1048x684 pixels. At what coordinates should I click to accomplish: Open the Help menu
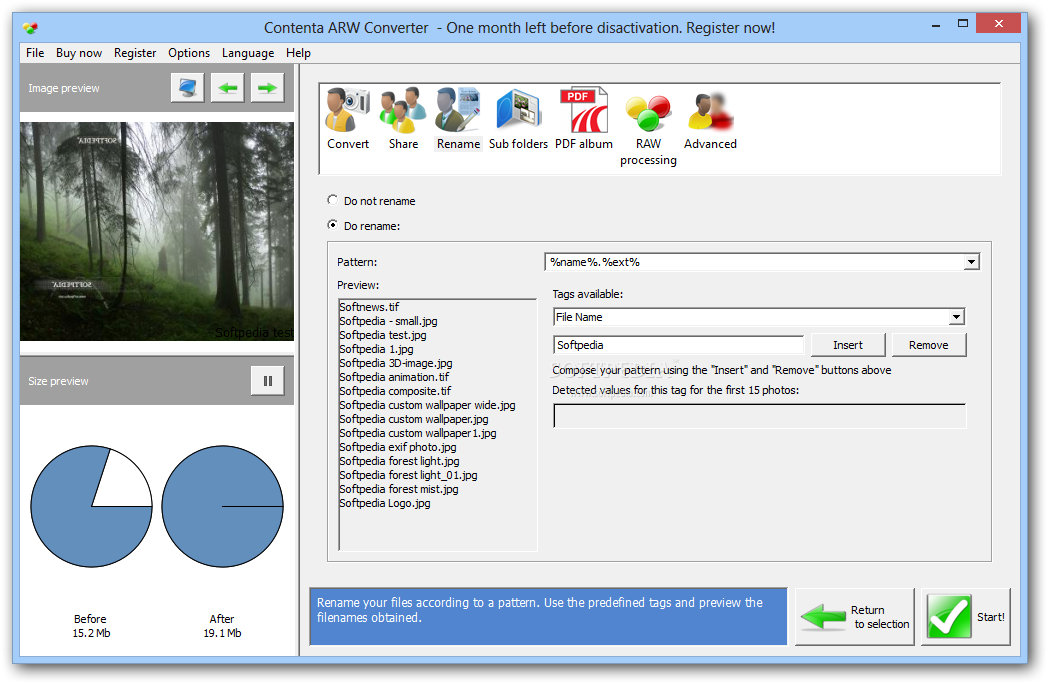pyautogui.click(x=298, y=53)
